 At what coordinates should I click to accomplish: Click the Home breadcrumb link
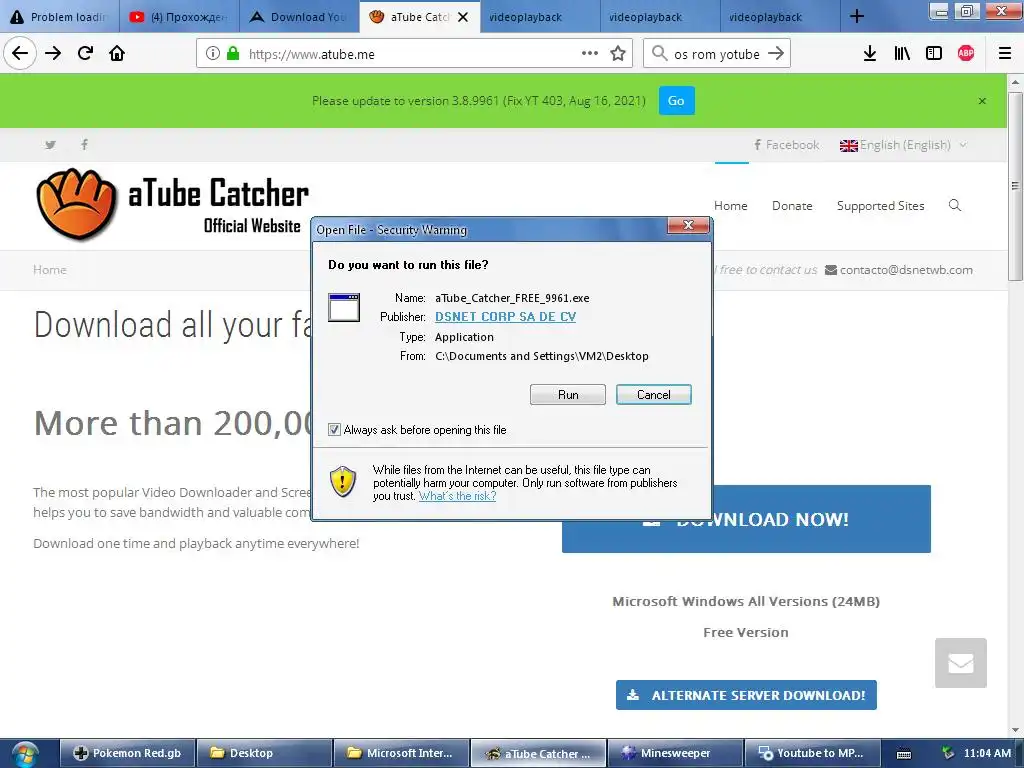point(50,270)
